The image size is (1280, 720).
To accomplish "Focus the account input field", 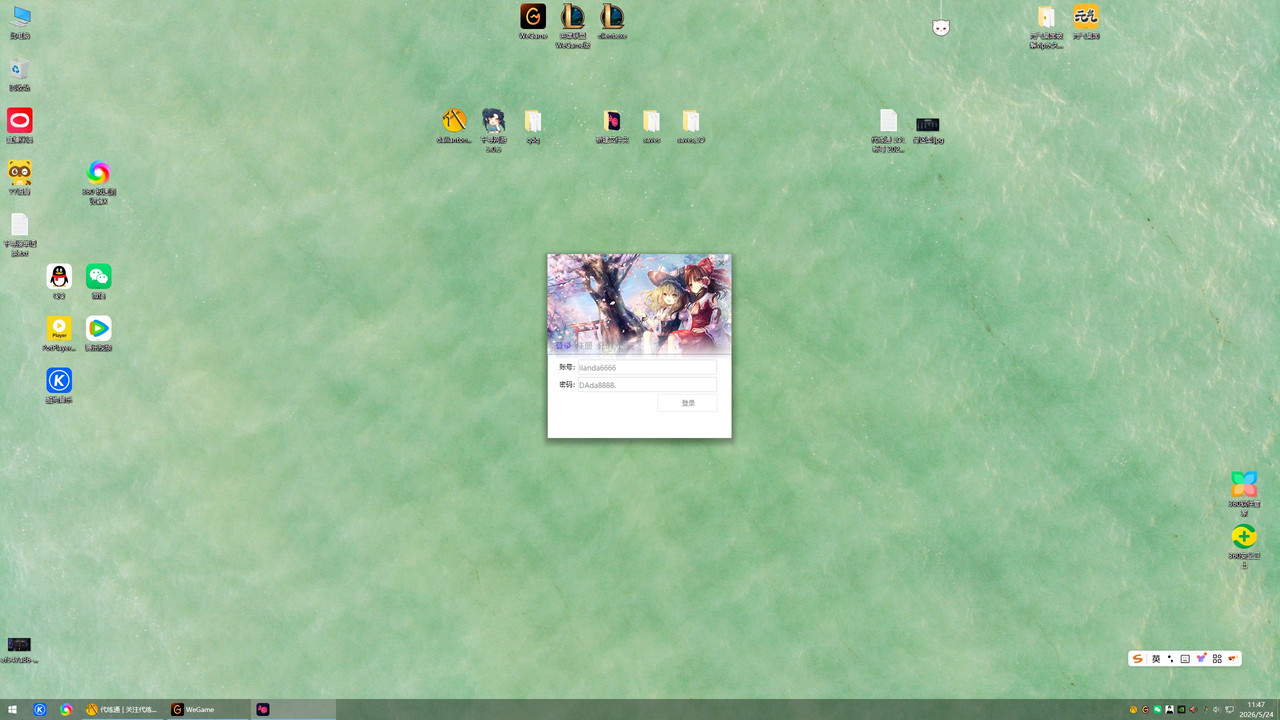I will click(646, 367).
